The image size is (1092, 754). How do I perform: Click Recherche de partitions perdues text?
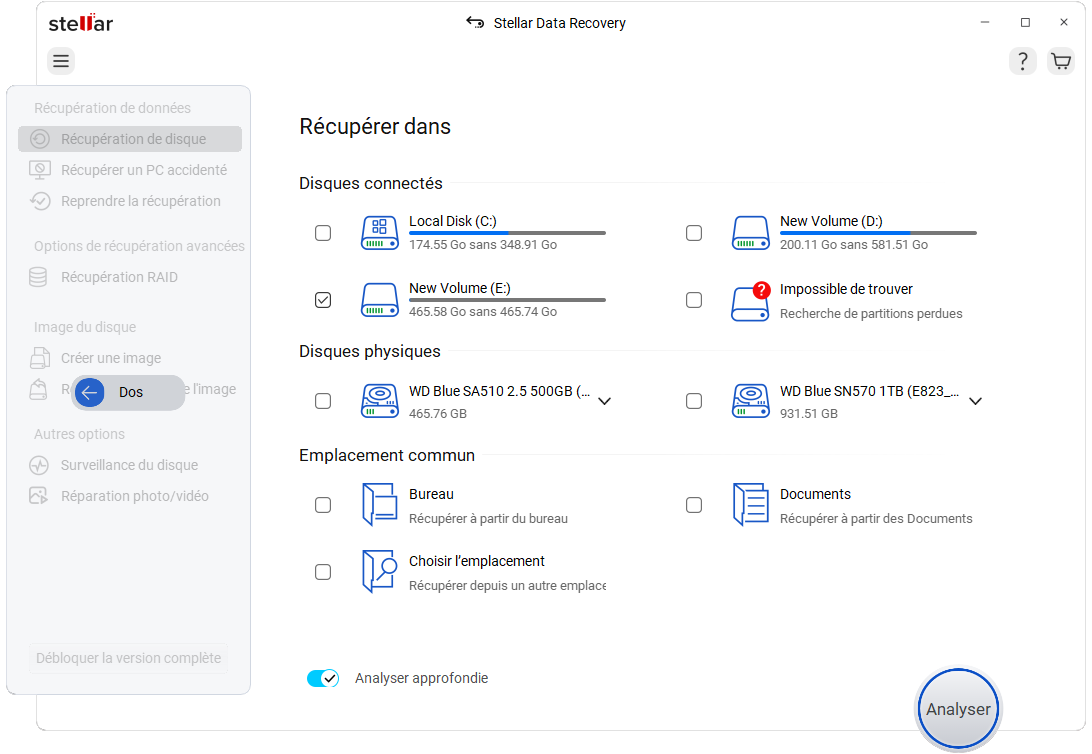[x=871, y=313]
